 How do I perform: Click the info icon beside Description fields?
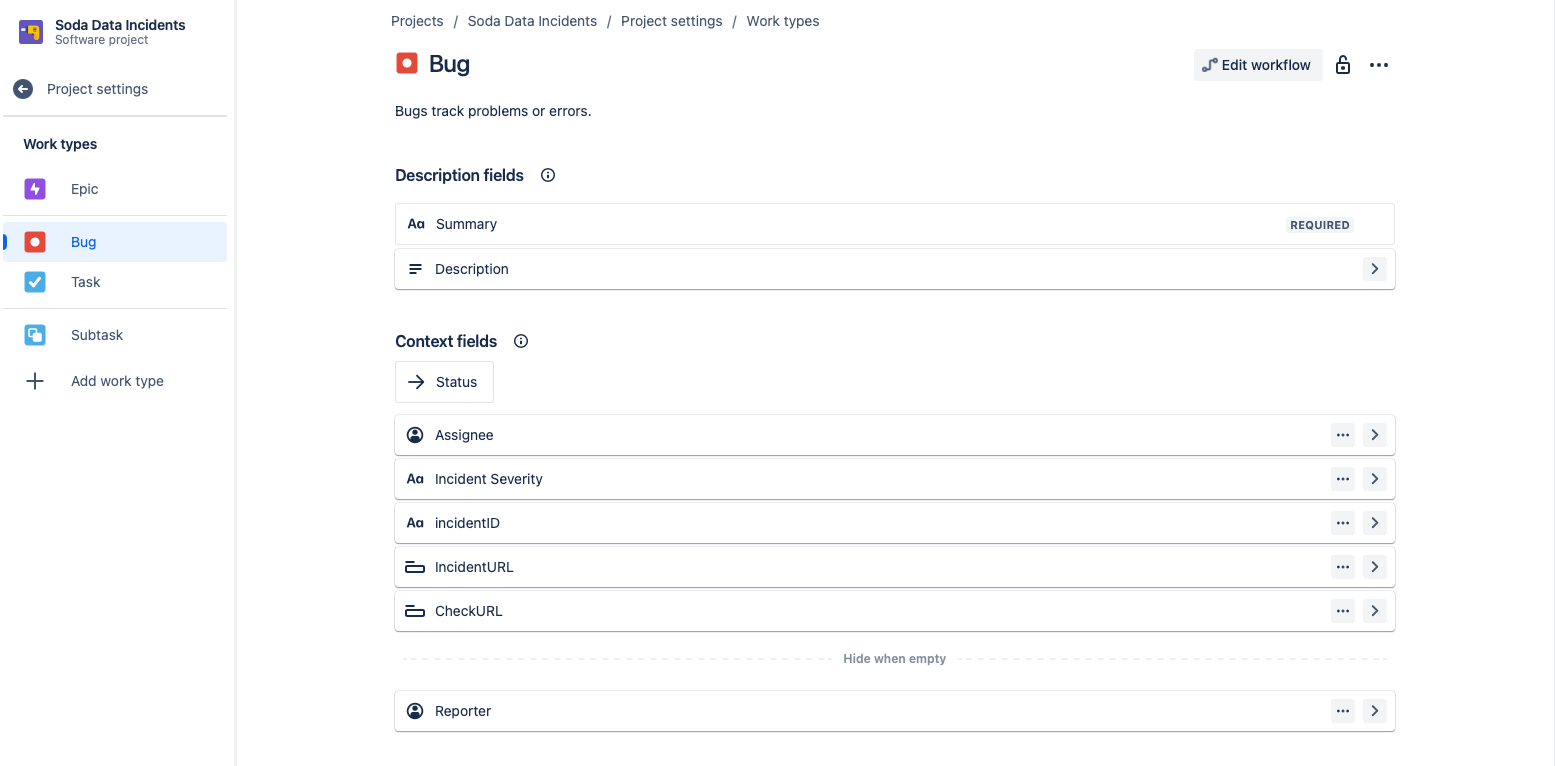point(548,175)
